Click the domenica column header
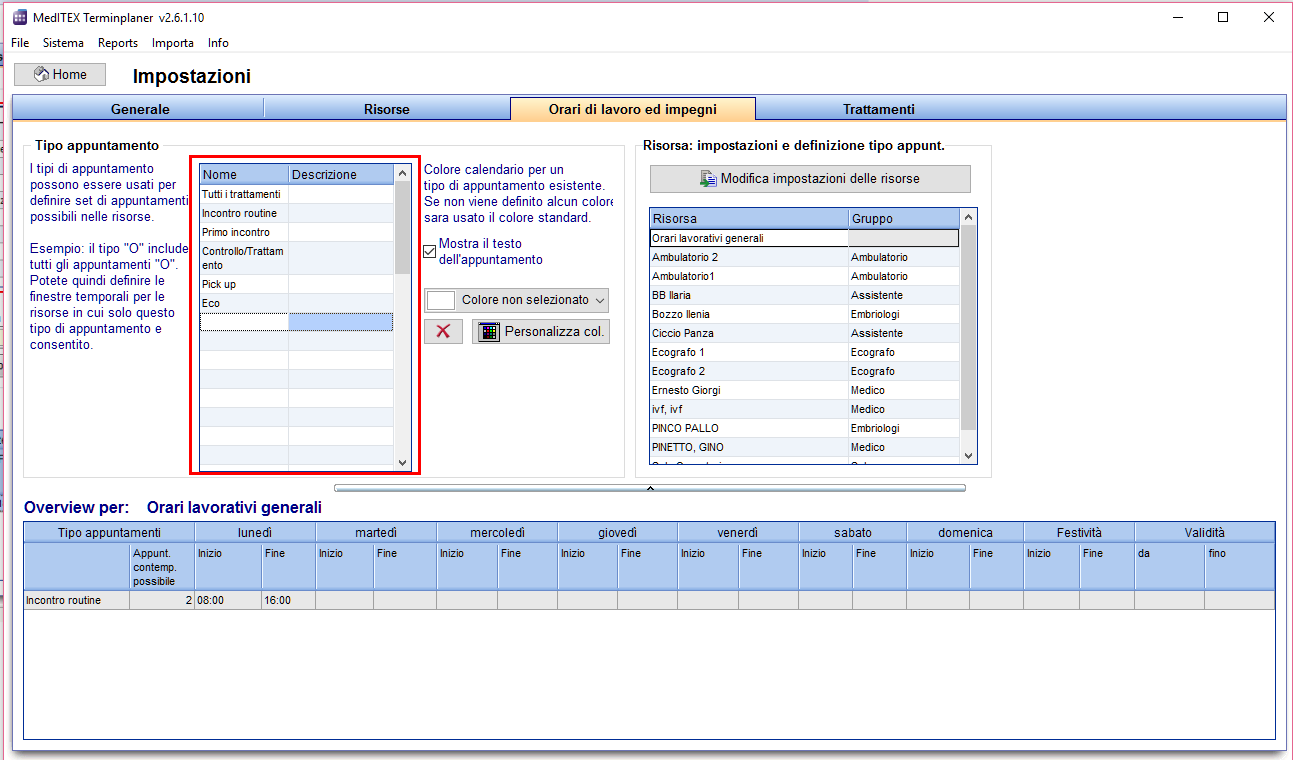Image resolution: width=1293 pixels, height=760 pixels. (x=965, y=533)
